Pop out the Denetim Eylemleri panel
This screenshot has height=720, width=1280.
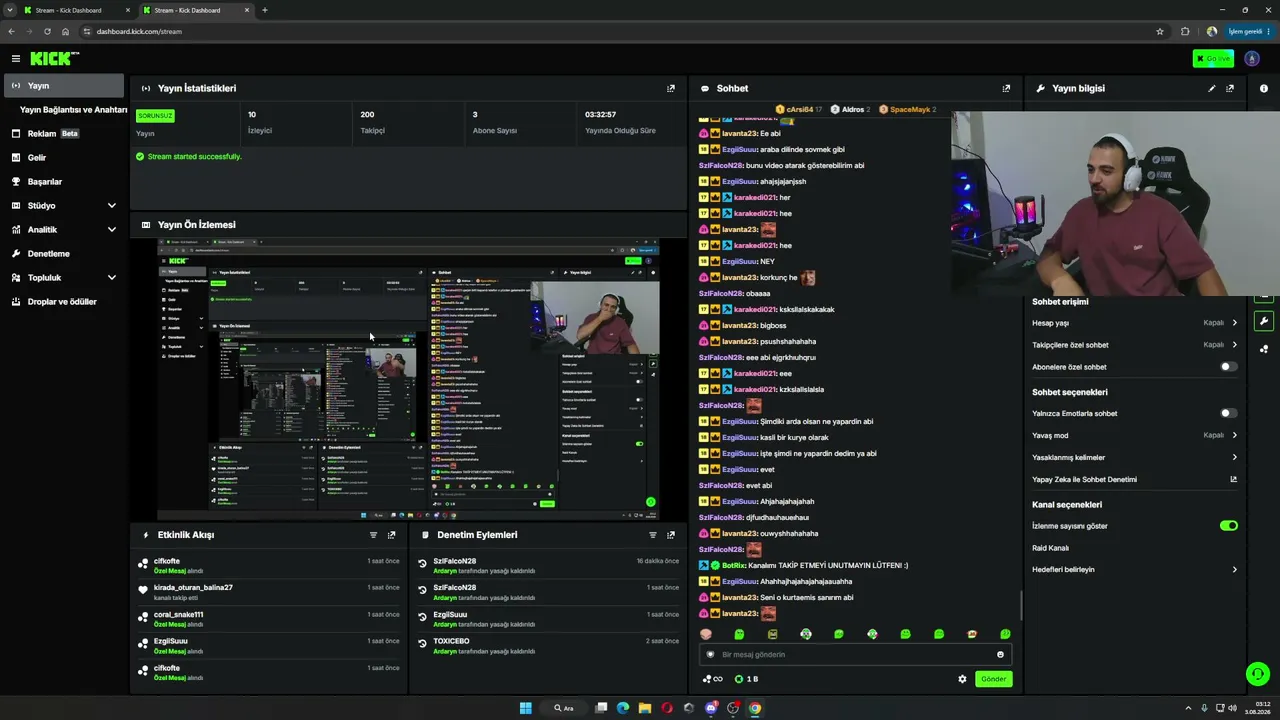click(x=671, y=535)
